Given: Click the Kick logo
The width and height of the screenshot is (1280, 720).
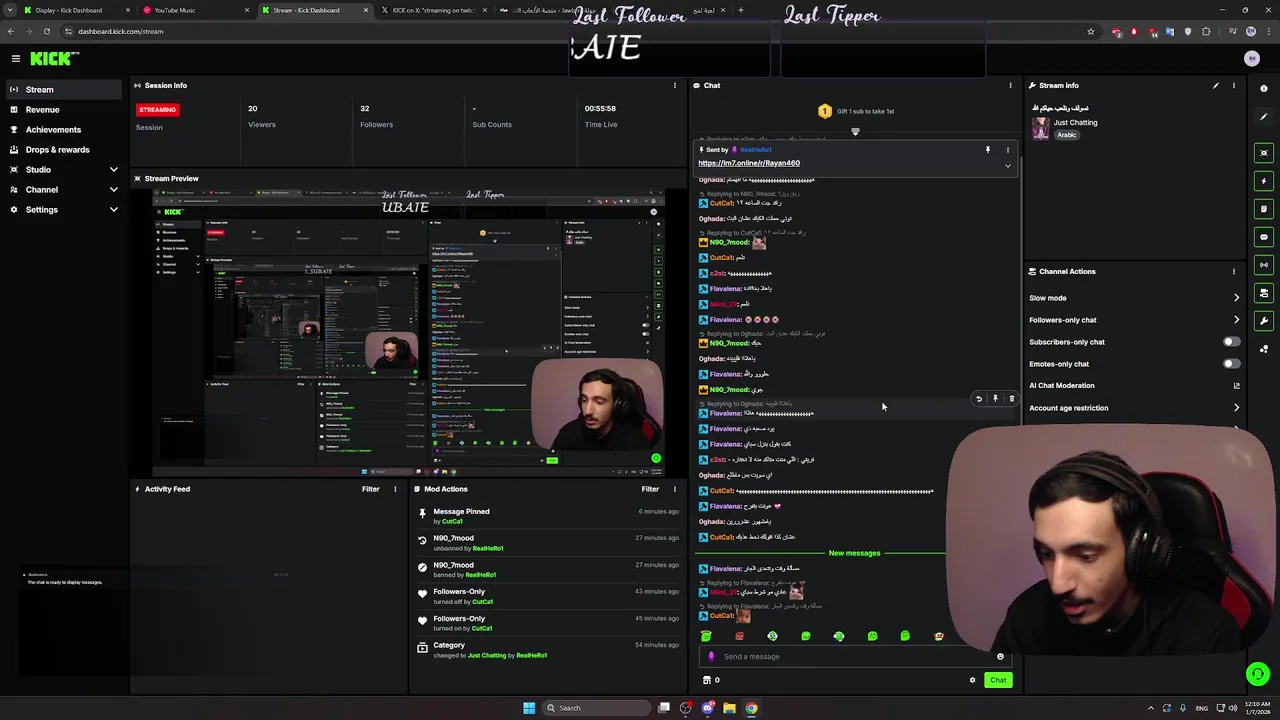Looking at the screenshot, I should (x=50, y=59).
